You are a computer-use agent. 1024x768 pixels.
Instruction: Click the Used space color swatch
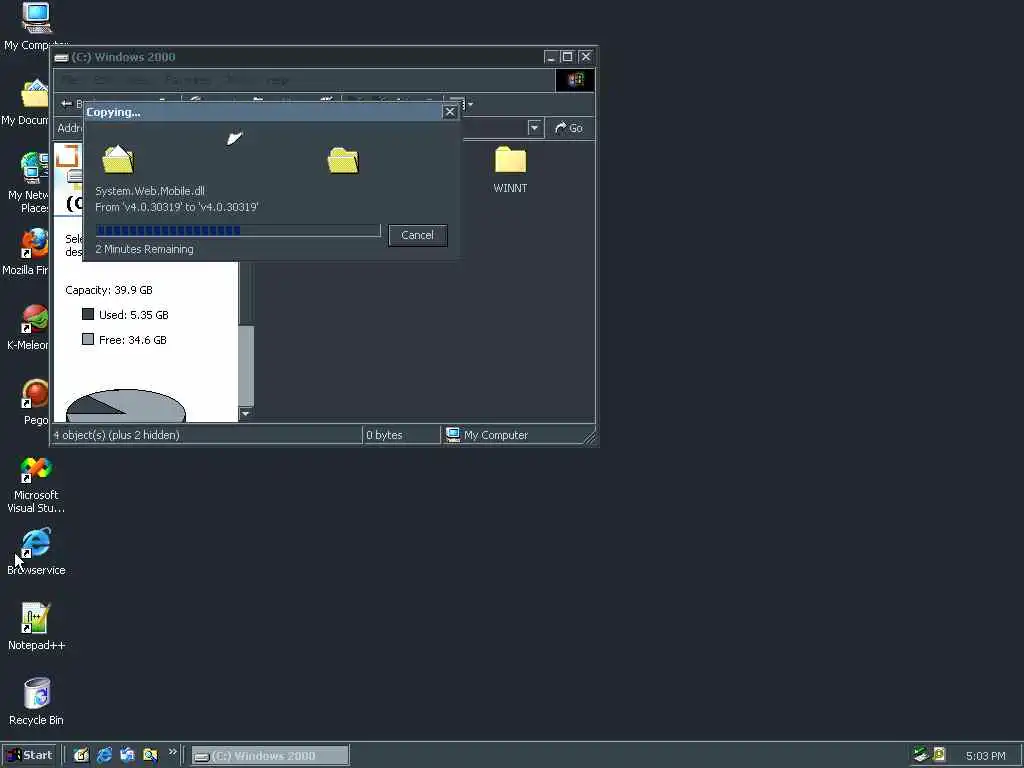[88, 314]
